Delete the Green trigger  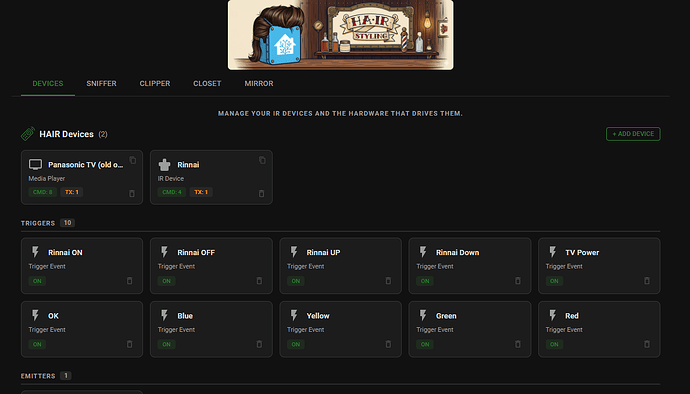click(518, 344)
